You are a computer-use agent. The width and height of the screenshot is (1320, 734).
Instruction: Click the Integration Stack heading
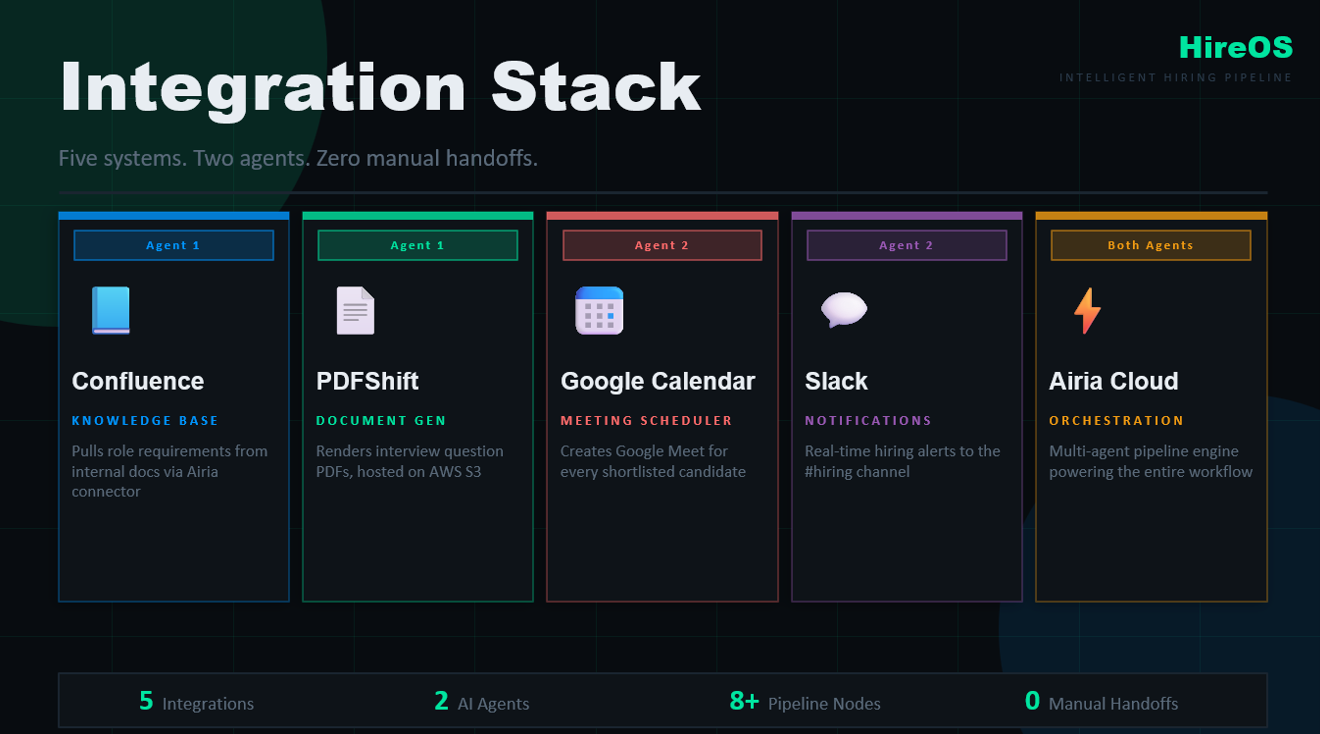[380, 87]
